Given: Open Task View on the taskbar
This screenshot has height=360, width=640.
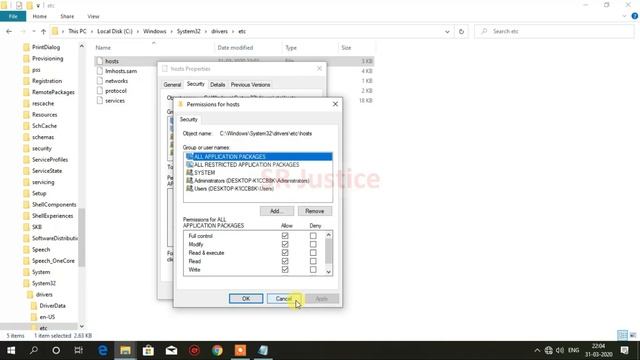Looking at the screenshot, I should point(79,350).
